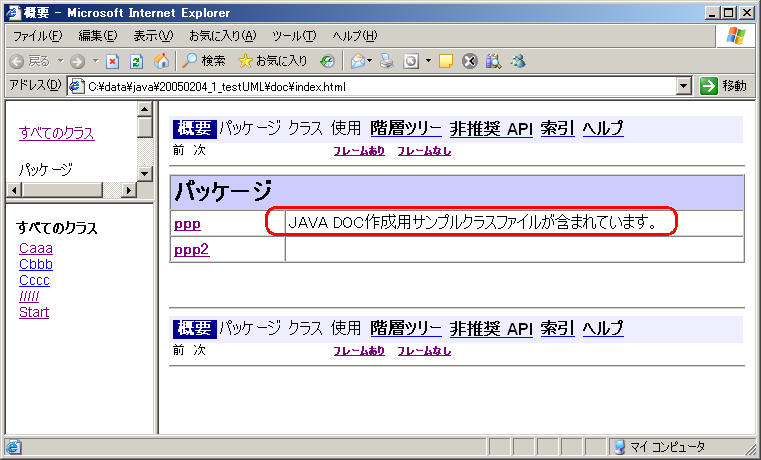Click the Refresh page icon
The width and height of the screenshot is (761, 460).
(136, 61)
